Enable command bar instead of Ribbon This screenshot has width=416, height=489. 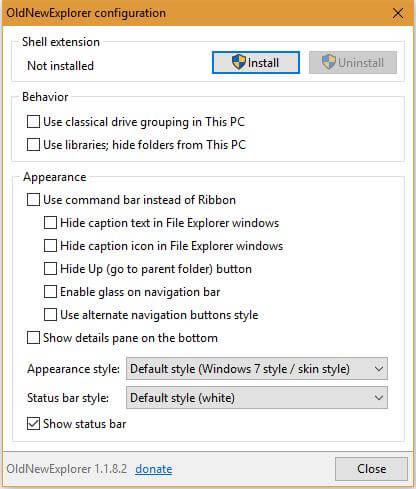[33, 200]
